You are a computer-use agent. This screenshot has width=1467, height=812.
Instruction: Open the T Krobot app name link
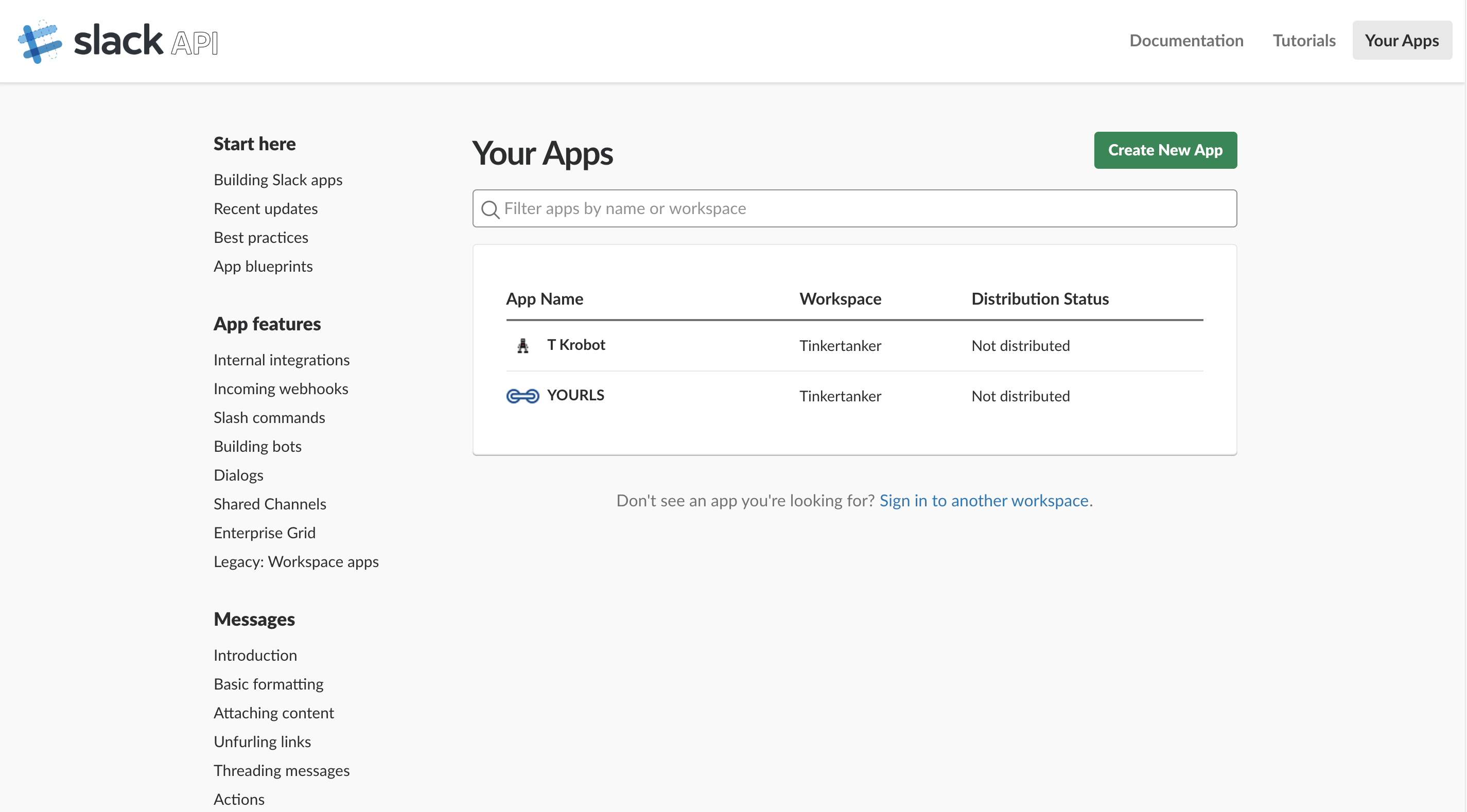(576, 344)
